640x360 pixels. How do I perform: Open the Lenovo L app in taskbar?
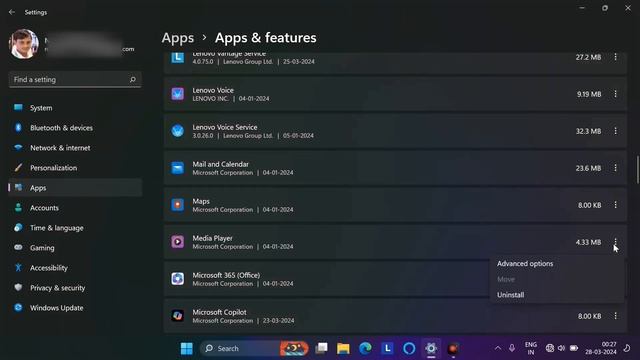click(387, 348)
